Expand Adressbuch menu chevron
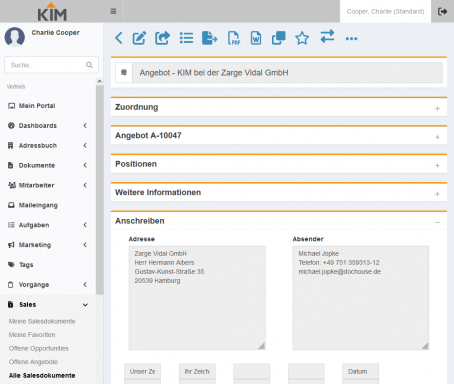Screen dimensions: 454x384 pyautogui.click(x=85, y=145)
